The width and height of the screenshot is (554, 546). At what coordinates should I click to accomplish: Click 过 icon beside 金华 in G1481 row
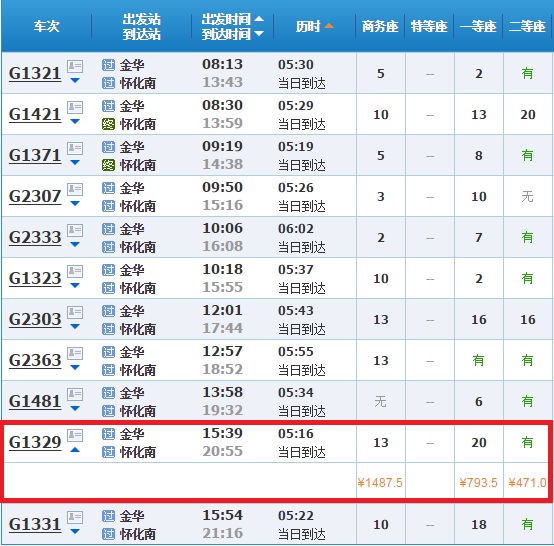click(x=108, y=393)
